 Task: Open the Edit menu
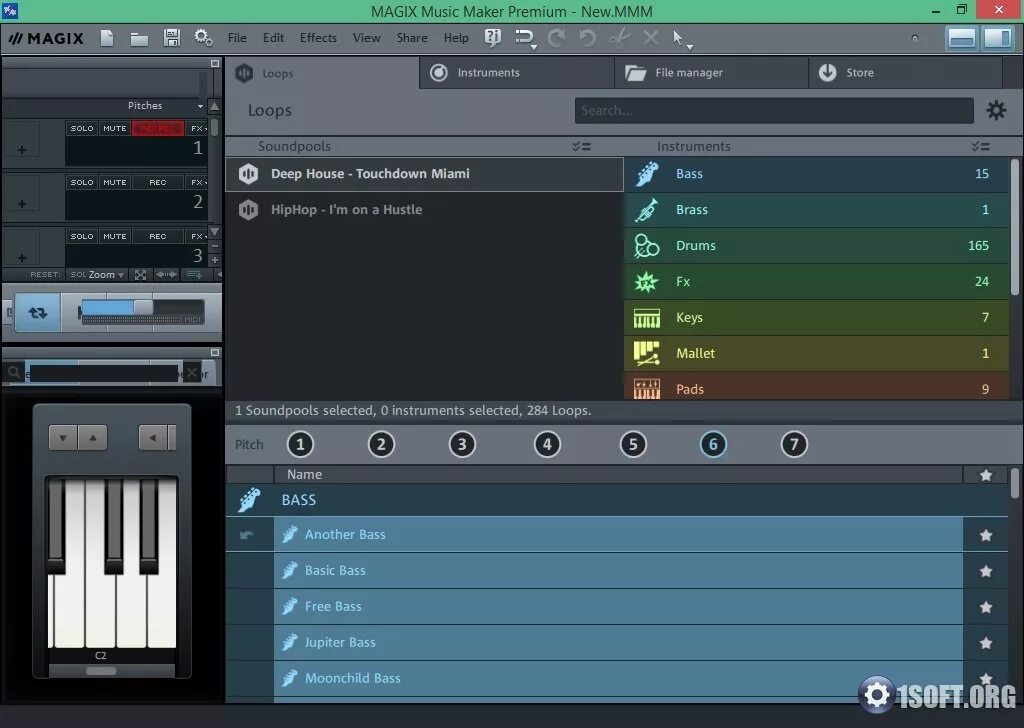(x=273, y=38)
